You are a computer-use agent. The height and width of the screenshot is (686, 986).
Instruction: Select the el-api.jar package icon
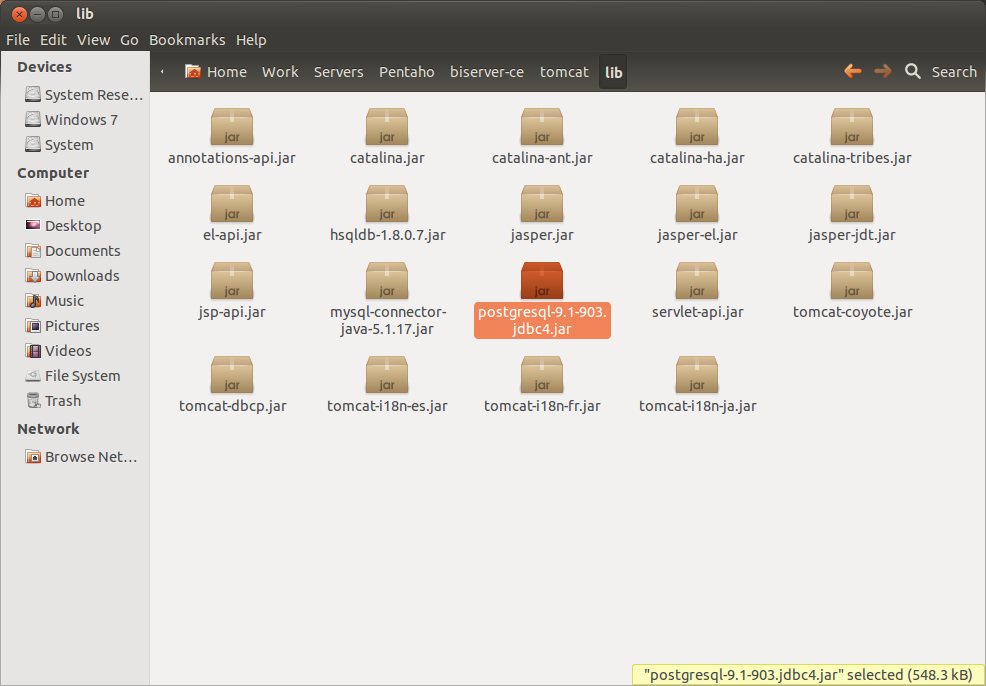pos(232,204)
